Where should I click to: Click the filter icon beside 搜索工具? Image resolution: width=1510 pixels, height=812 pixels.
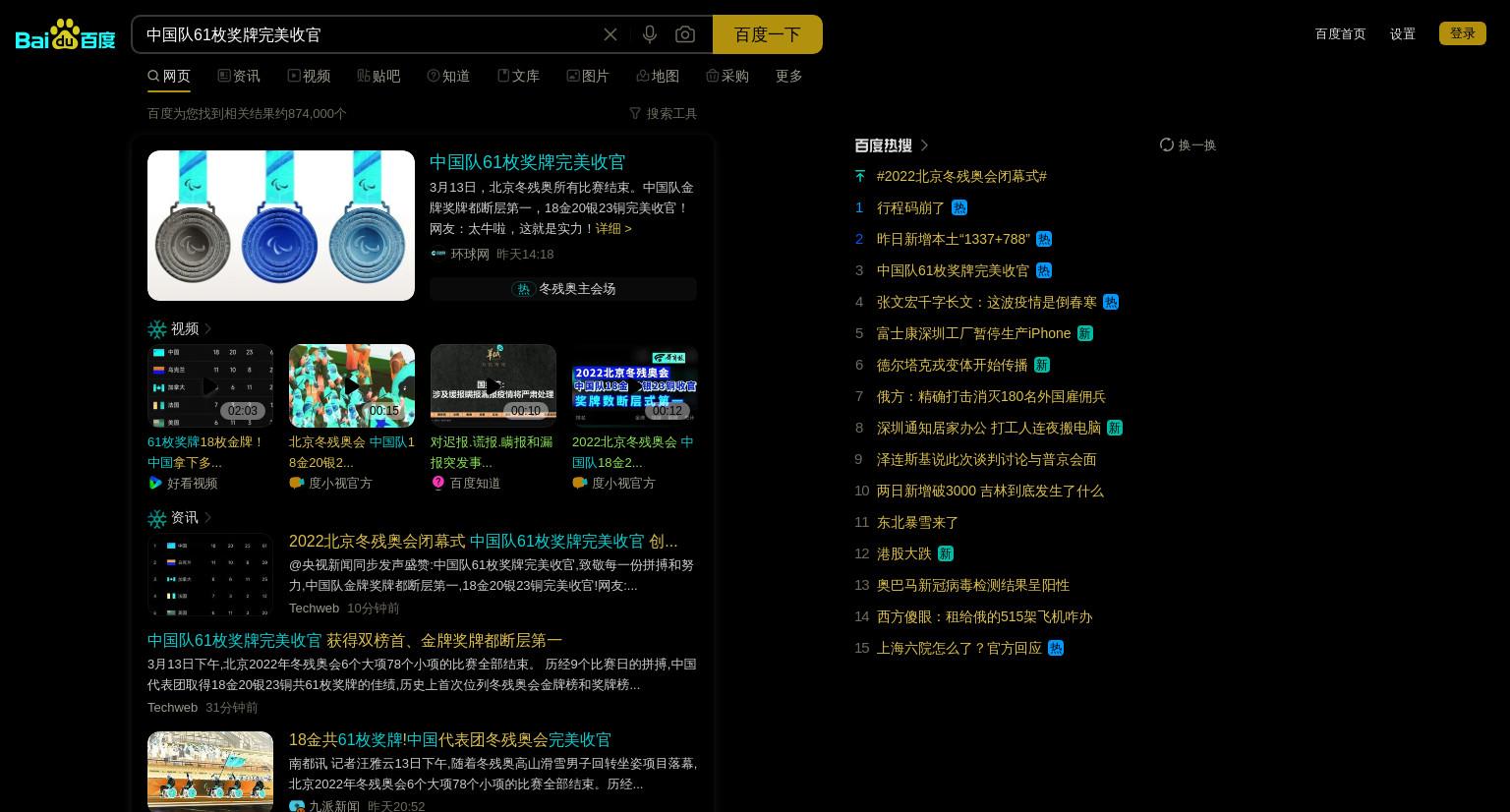(x=635, y=113)
